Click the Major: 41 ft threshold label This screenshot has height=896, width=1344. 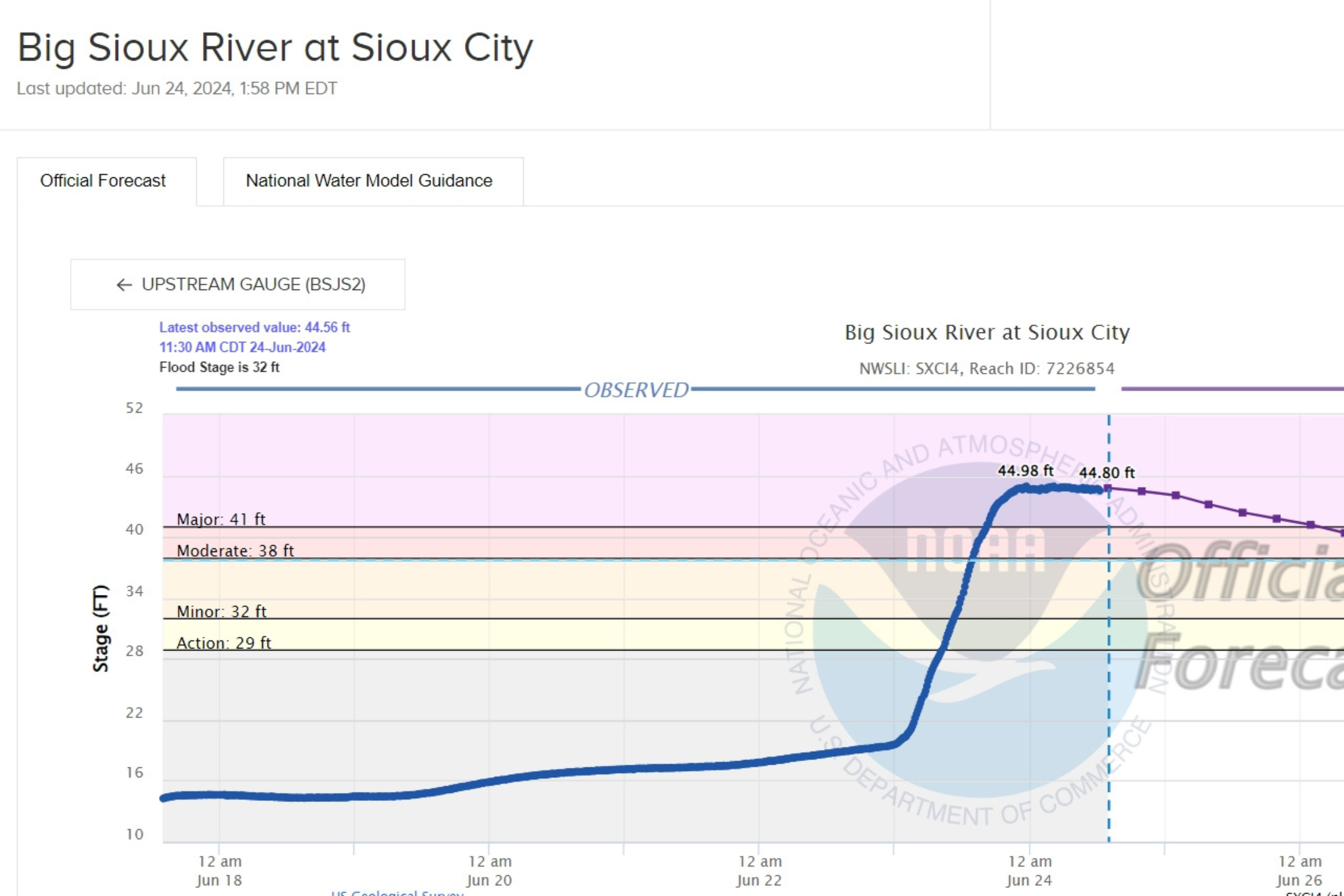(x=221, y=519)
